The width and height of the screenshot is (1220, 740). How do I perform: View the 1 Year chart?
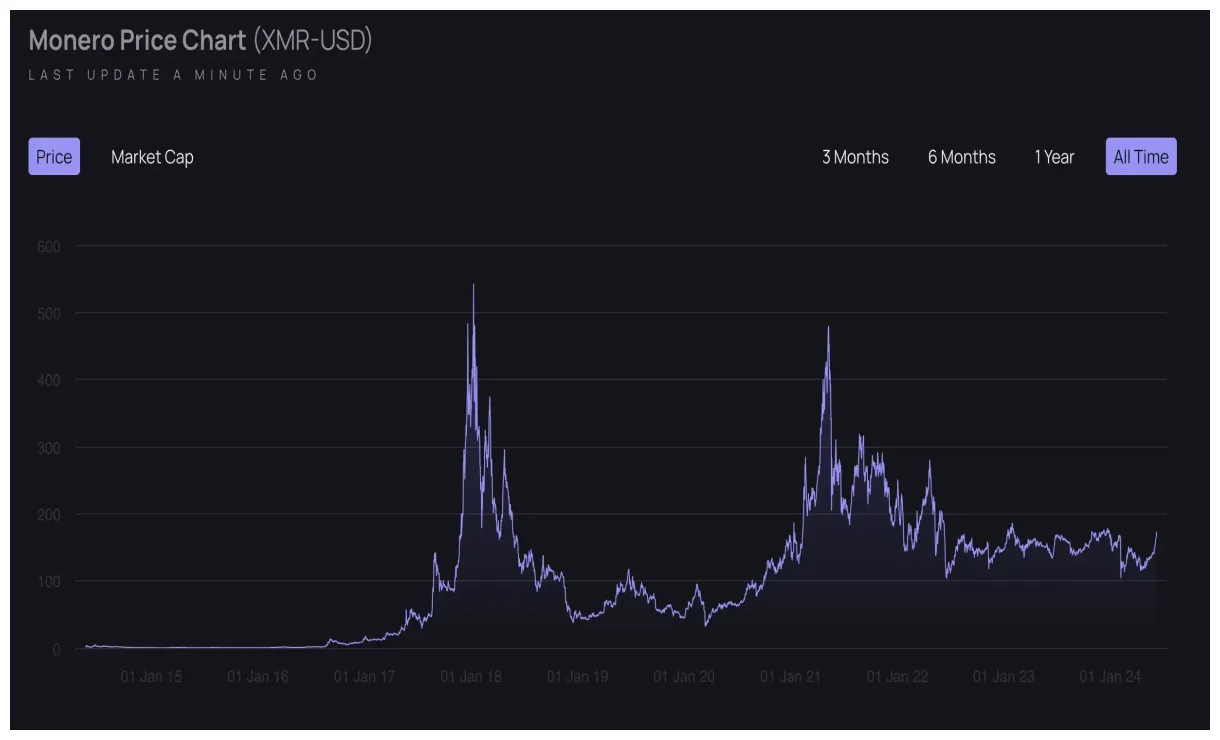(1055, 157)
